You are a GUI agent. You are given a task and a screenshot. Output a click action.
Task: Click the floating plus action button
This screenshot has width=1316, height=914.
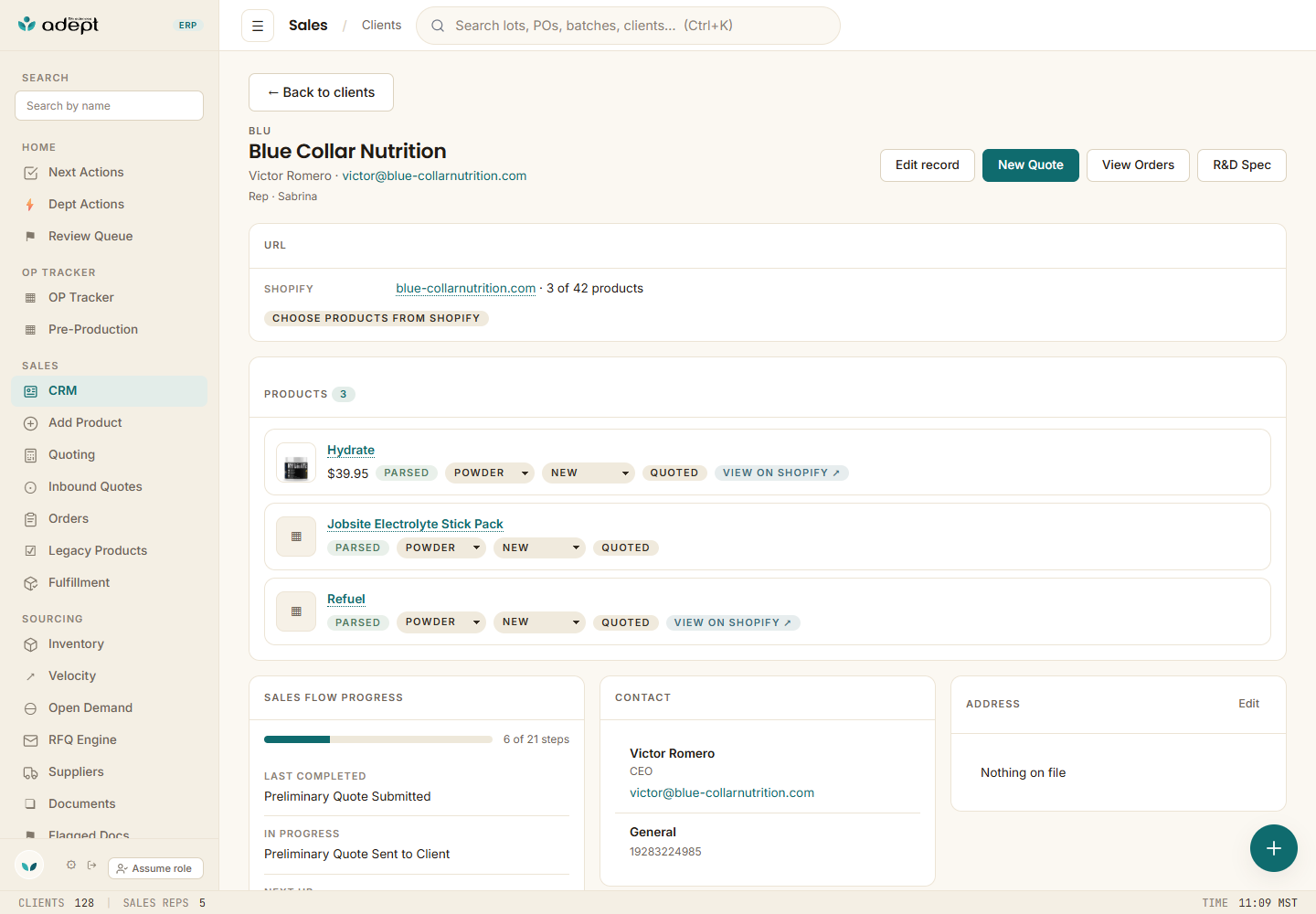click(1274, 848)
